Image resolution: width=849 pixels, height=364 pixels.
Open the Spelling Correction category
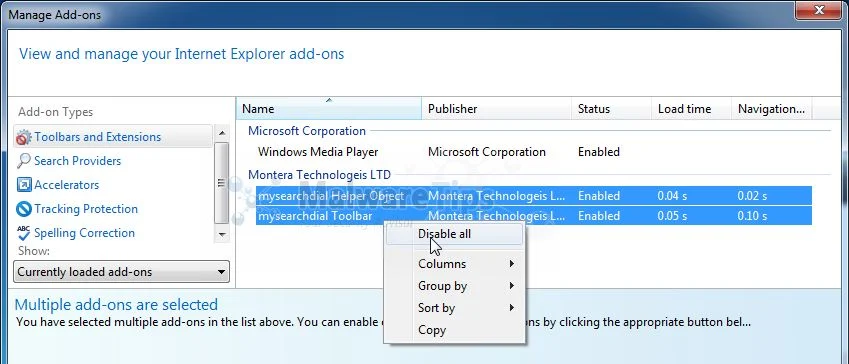tap(84, 233)
